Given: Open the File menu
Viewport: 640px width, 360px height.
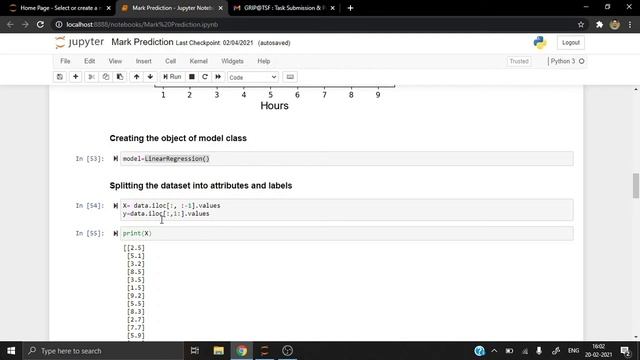Looking at the screenshot, I should (x=65, y=61).
